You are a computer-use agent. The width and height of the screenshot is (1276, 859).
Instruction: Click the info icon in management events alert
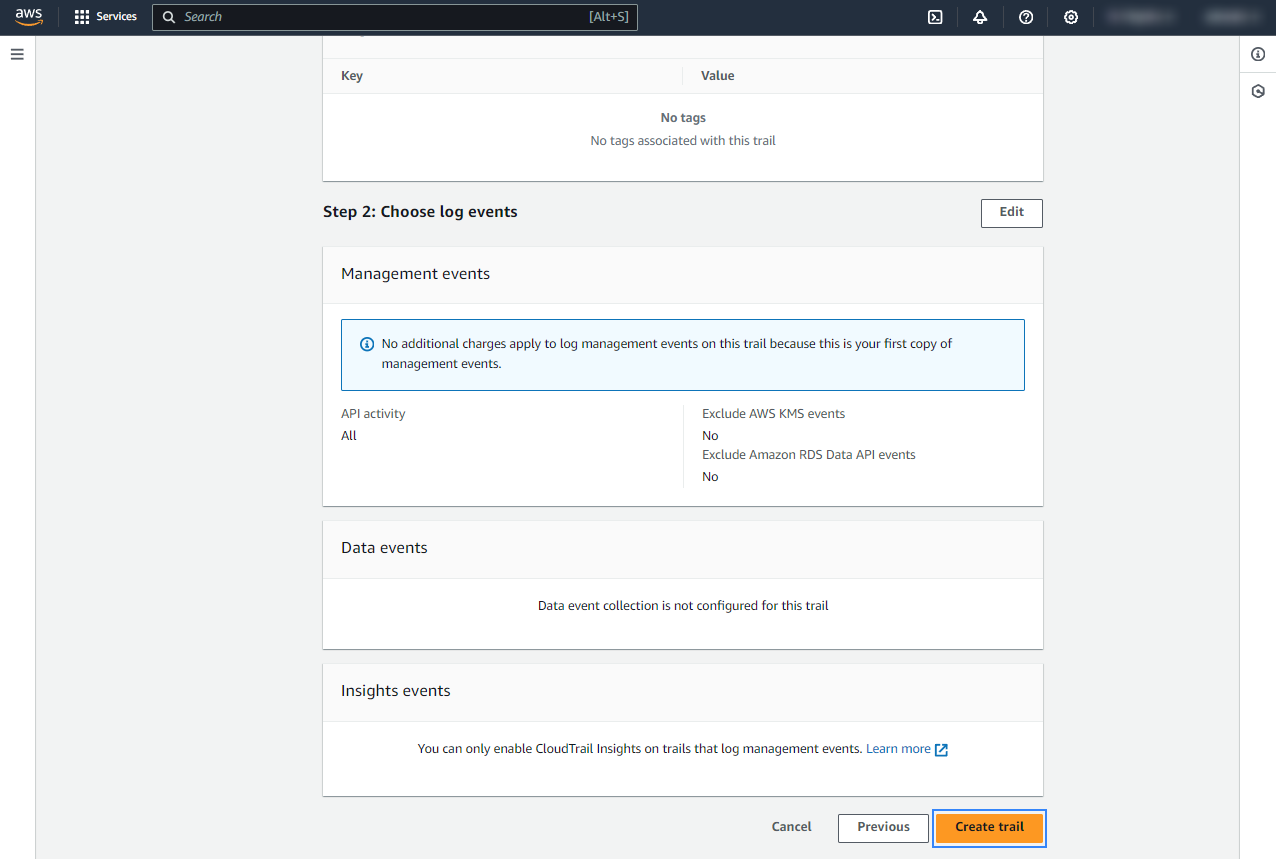(x=367, y=344)
